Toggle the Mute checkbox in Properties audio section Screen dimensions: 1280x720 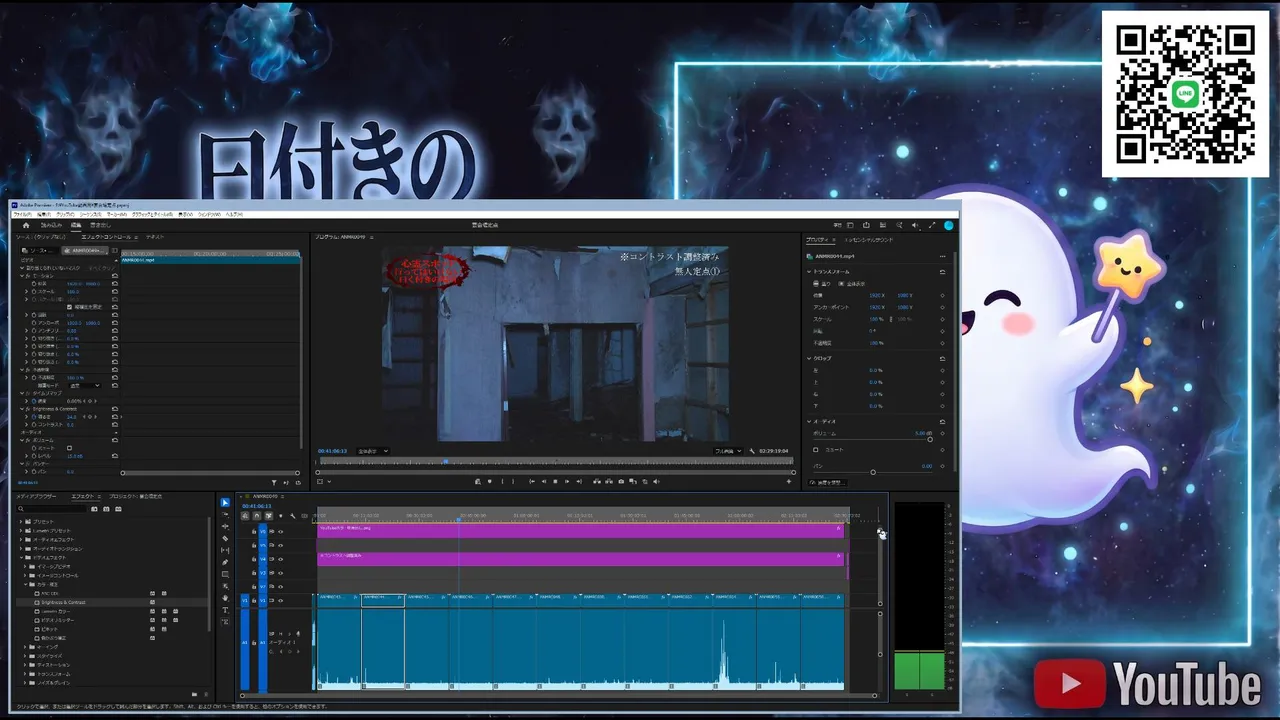click(816, 450)
